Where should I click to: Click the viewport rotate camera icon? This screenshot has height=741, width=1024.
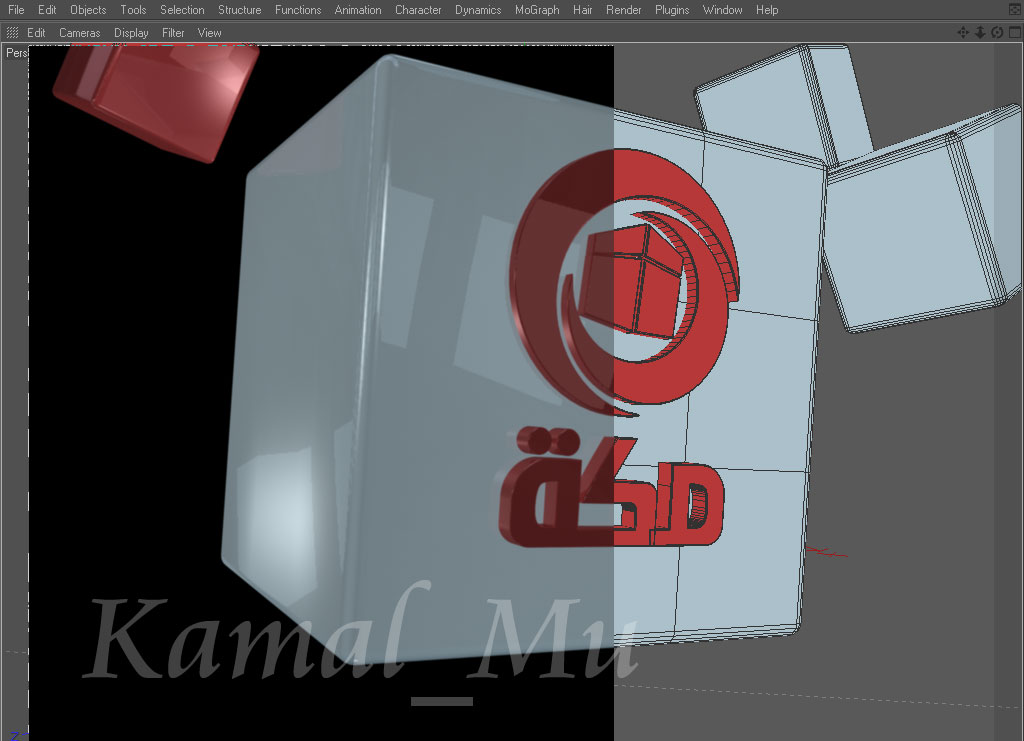point(997,32)
